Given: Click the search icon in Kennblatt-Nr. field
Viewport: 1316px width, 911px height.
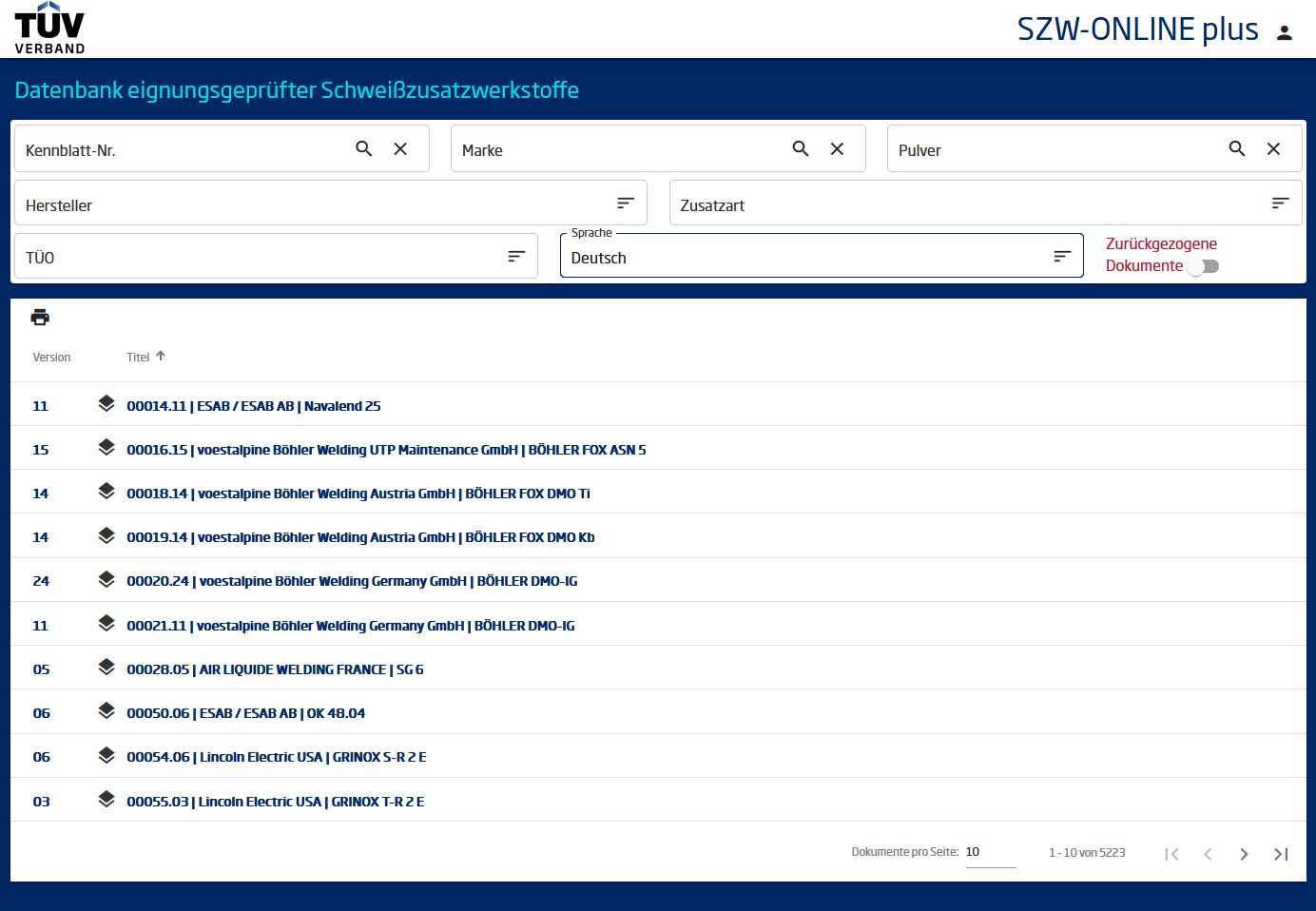Looking at the screenshot, I should [363, 148].
